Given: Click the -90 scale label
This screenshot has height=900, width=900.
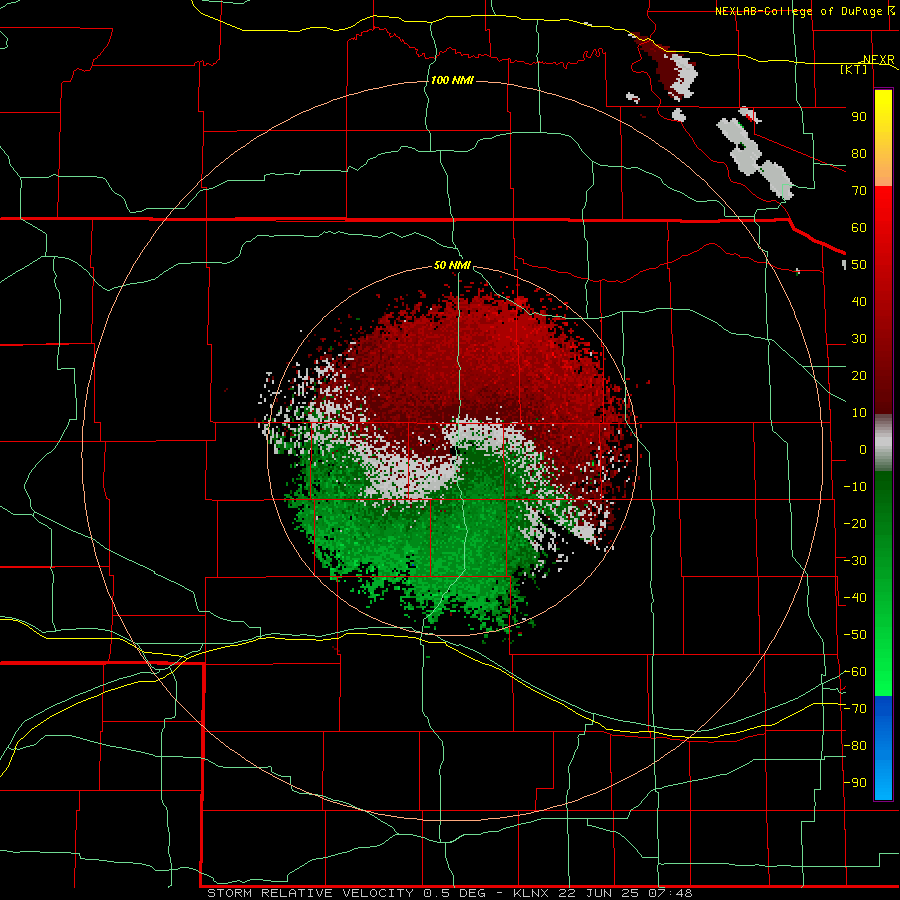Looking at the screenshot, I should point(855,783).
